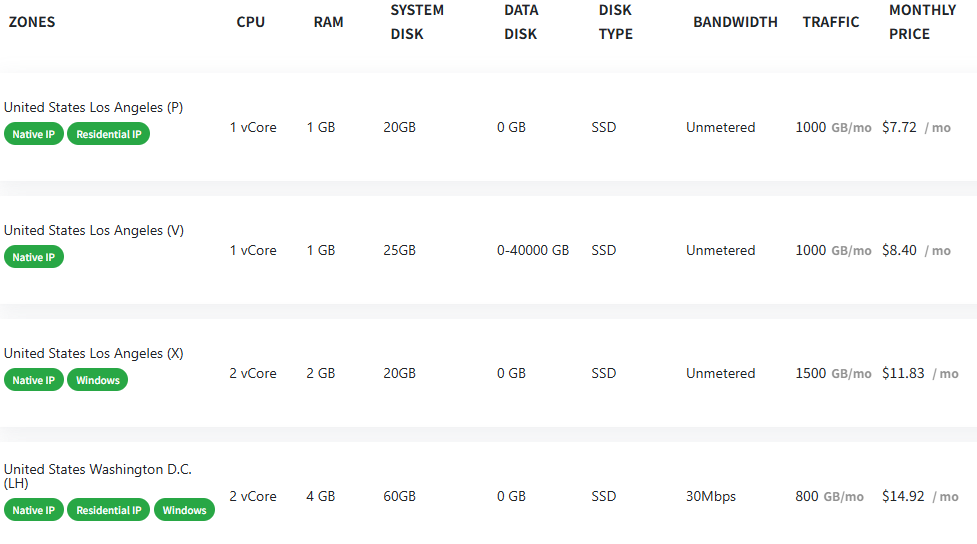Click the $14.92 / mo price
Image resolution: width=977 pixels, height=544 pixels.
(920, 497)
